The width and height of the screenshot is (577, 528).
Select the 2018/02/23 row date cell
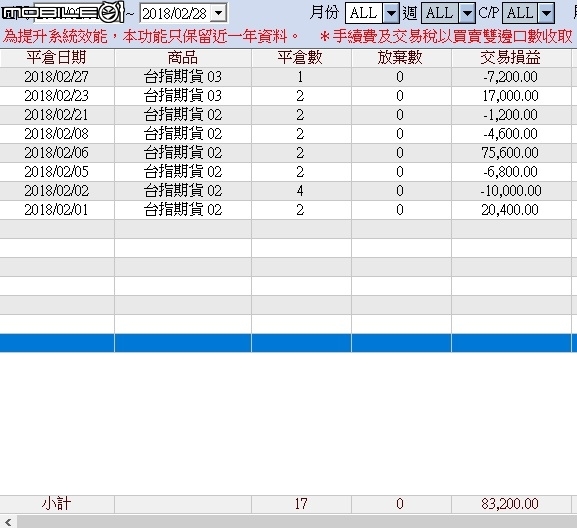[57, 96]
